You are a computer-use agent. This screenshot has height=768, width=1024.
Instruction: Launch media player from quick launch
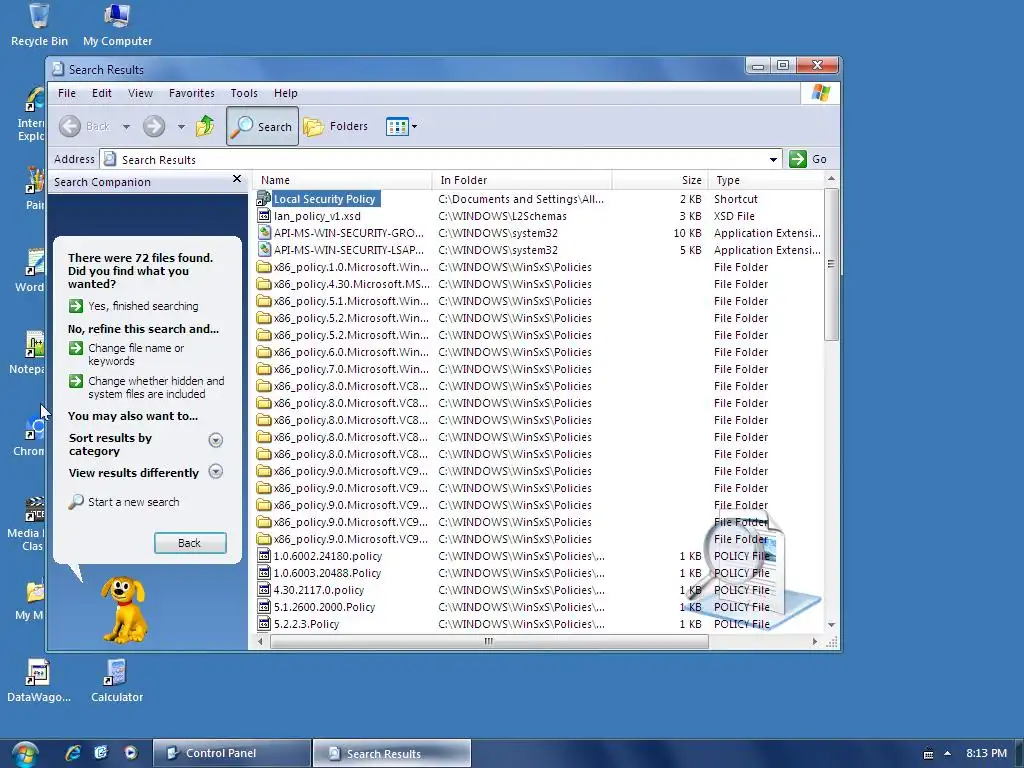click(x=131, y=753)
